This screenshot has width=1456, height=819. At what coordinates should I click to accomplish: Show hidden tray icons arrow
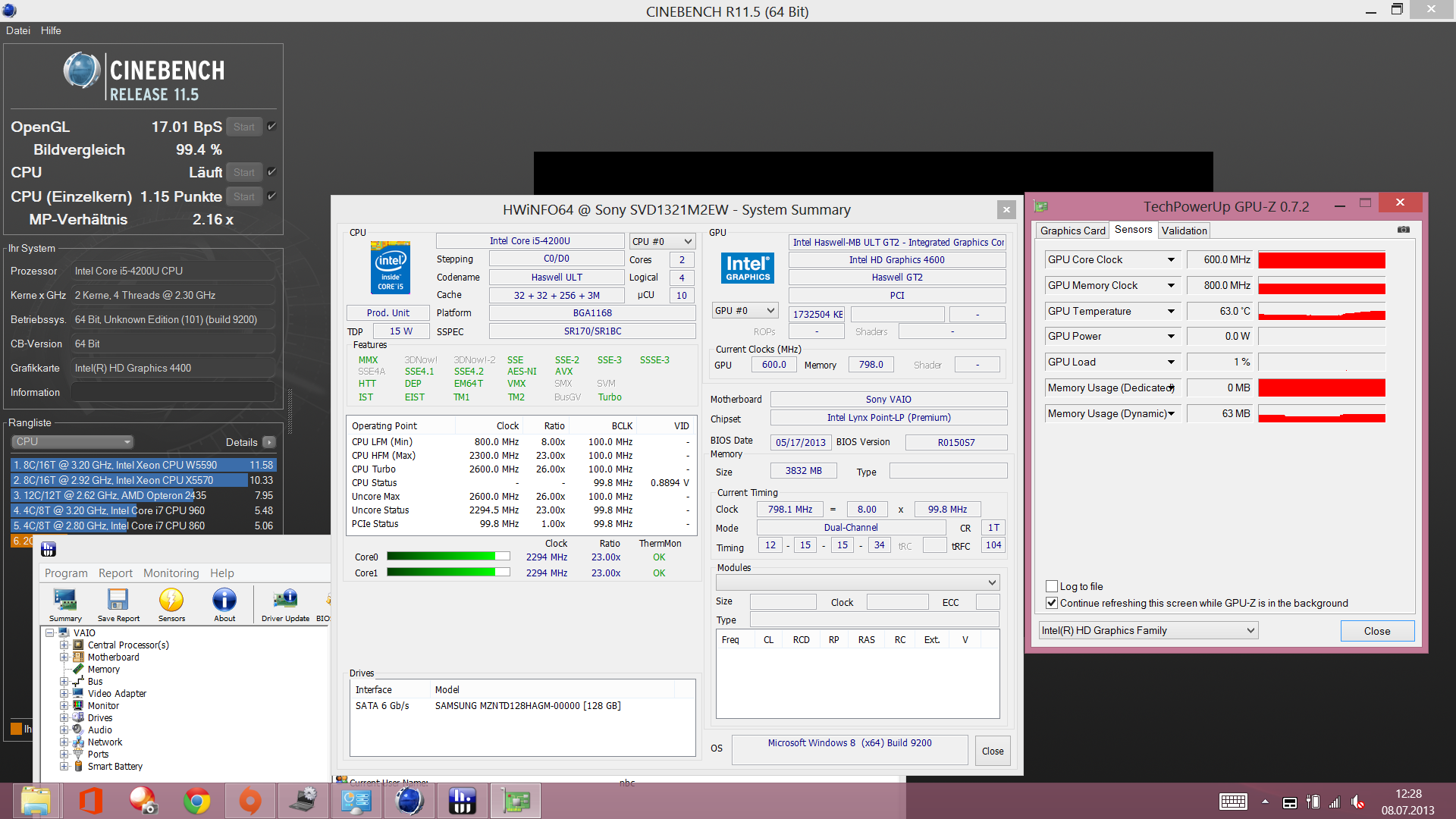coord(1265,802)
